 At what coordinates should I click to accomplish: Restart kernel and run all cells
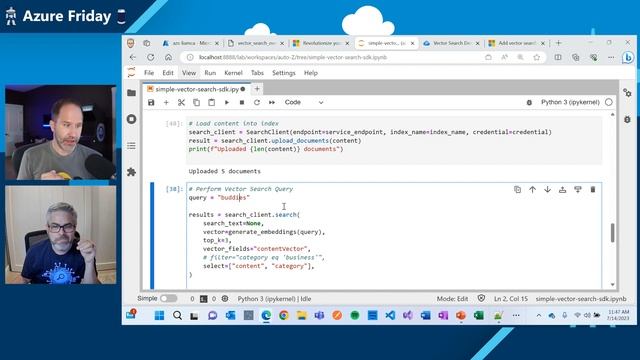(x=272, y=102)
